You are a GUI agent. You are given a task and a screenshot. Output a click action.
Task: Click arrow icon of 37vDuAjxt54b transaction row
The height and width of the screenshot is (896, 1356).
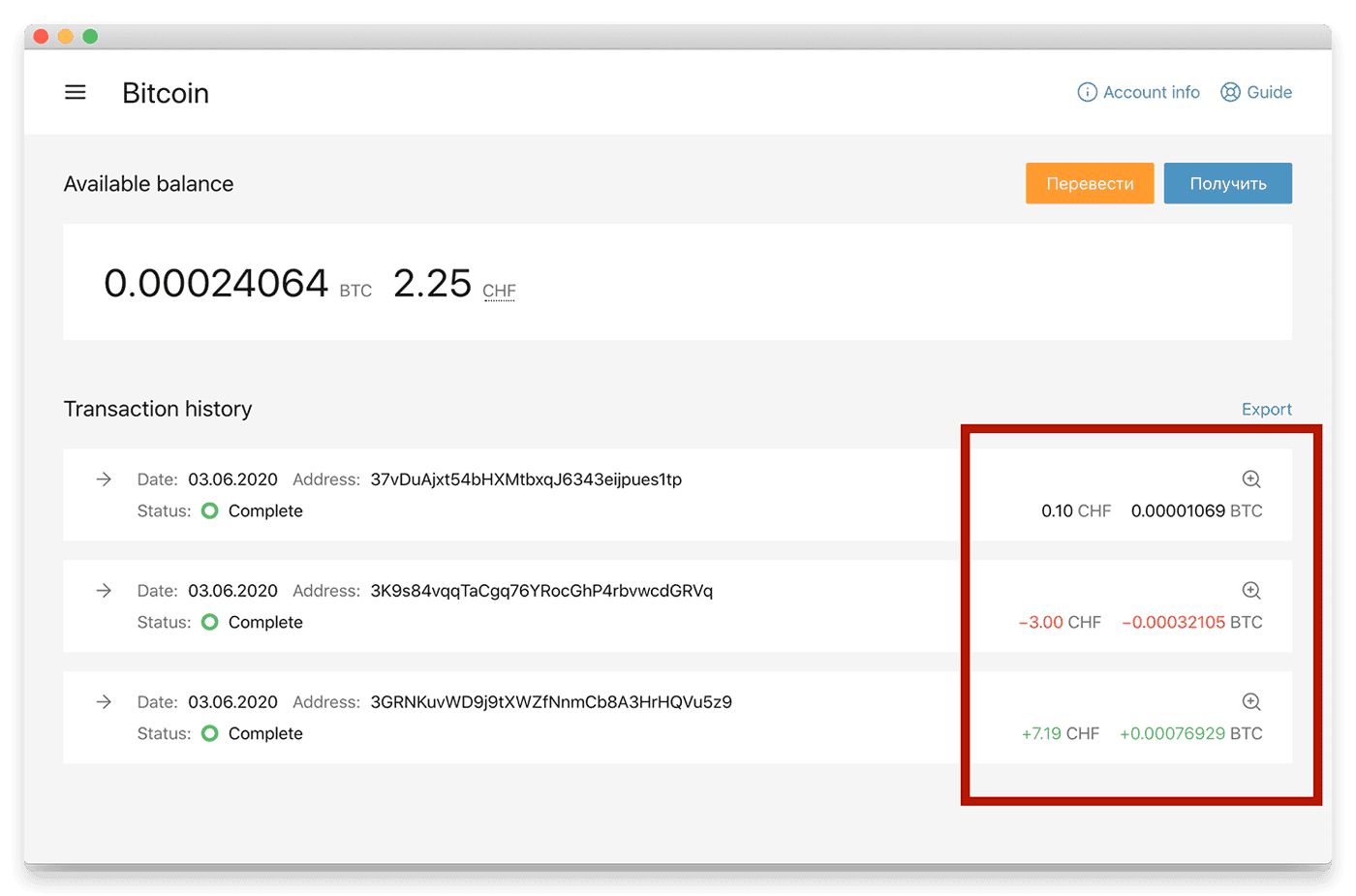click(104, 479)
